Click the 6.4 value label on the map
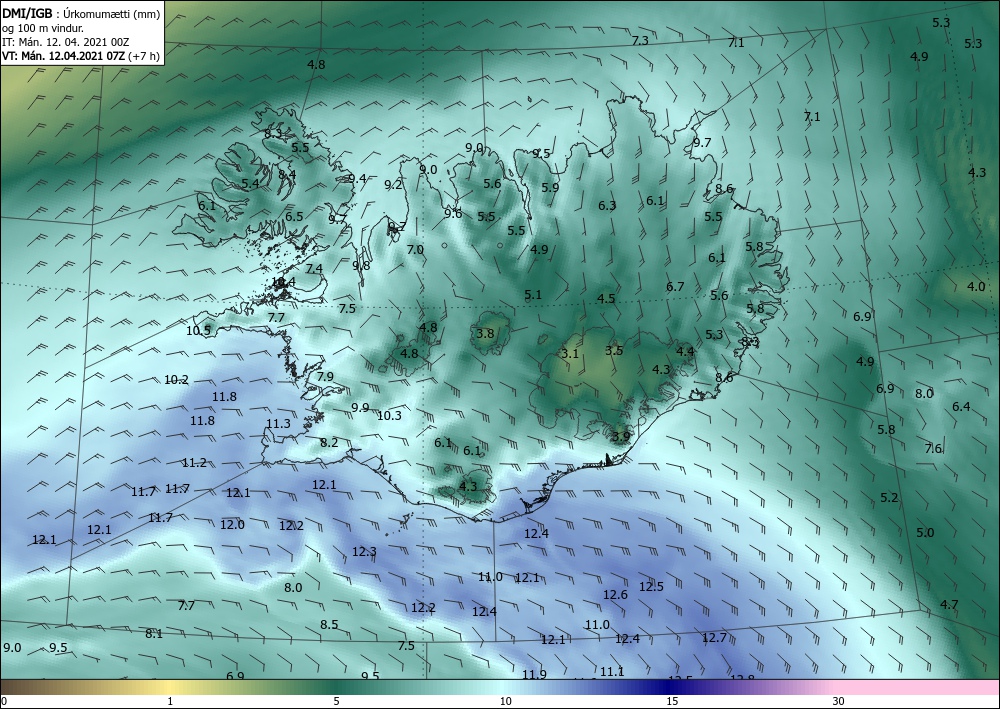 tap(961, 406)
